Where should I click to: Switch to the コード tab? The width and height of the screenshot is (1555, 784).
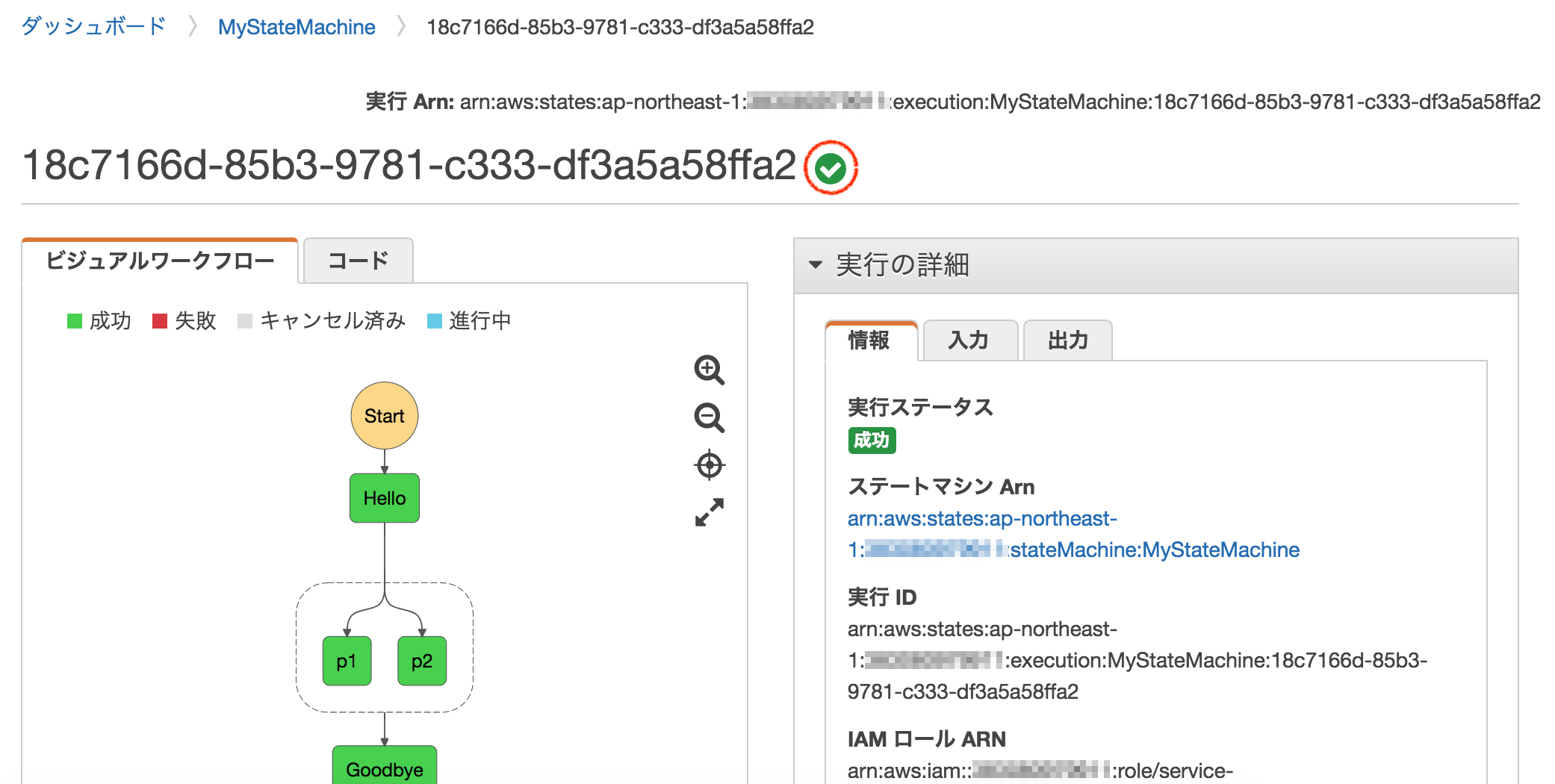click(x=357, y=261)
